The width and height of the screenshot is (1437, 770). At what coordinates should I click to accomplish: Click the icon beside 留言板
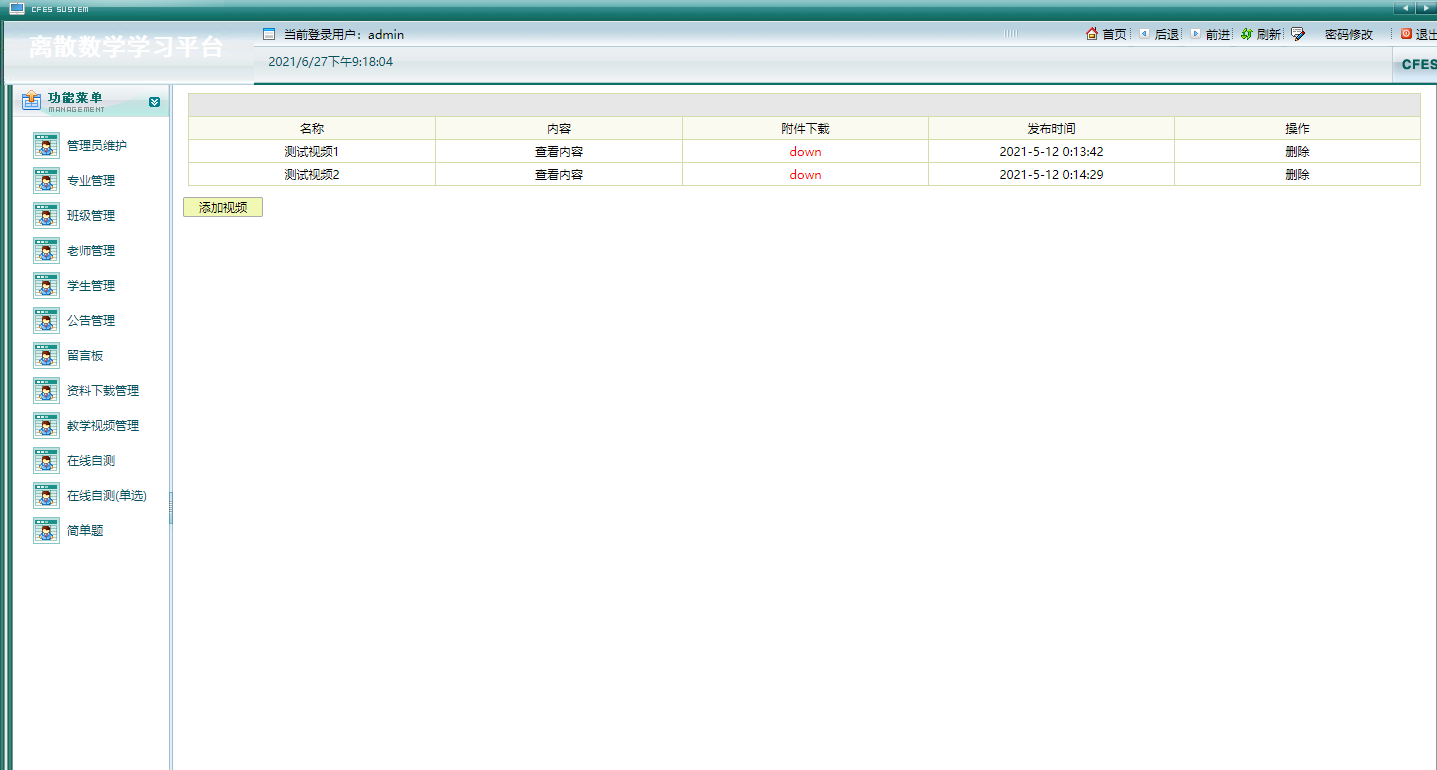pyautogui.click(x=46, y=356)
